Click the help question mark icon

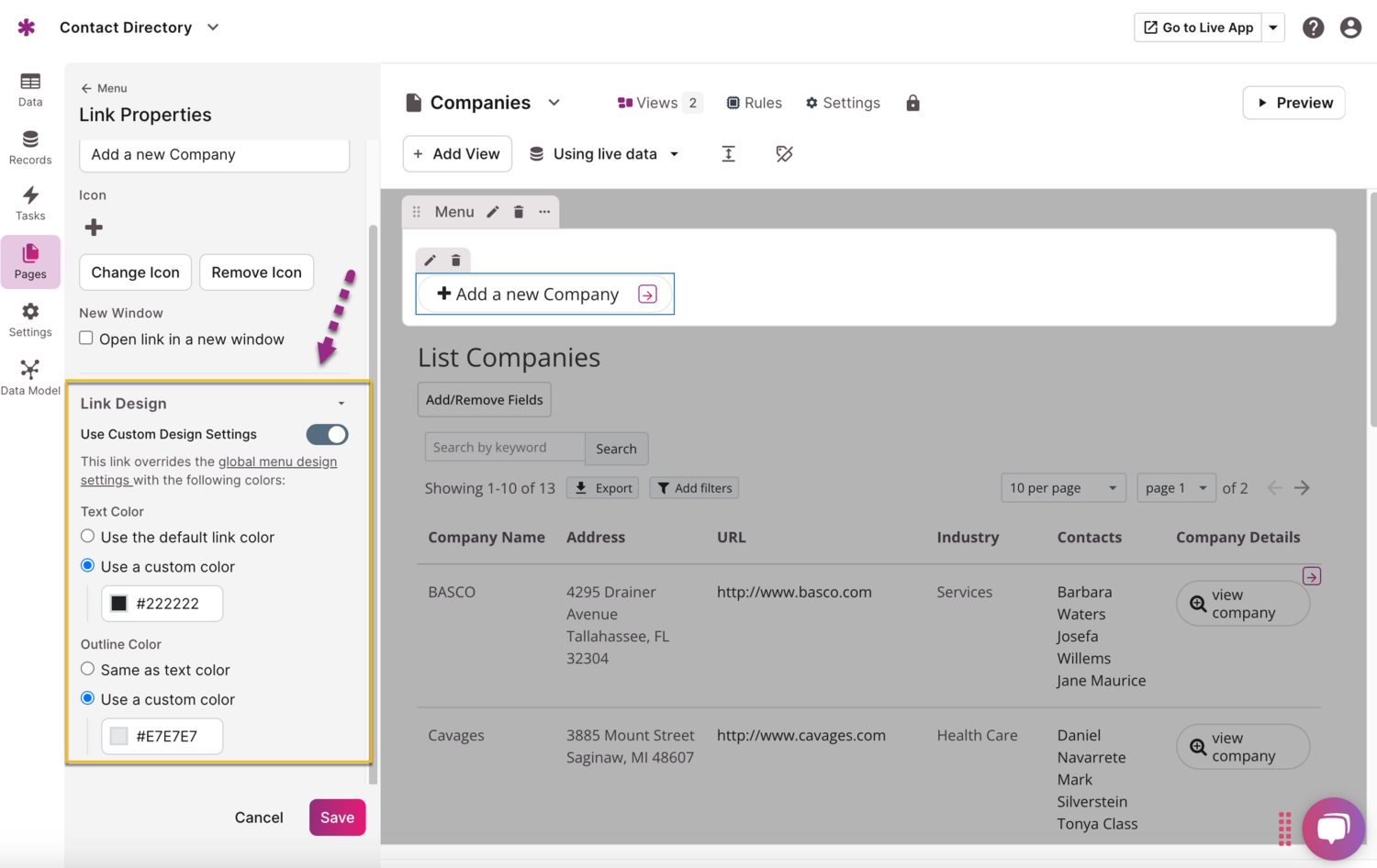pyautogui.click(x=1313, y=28)
